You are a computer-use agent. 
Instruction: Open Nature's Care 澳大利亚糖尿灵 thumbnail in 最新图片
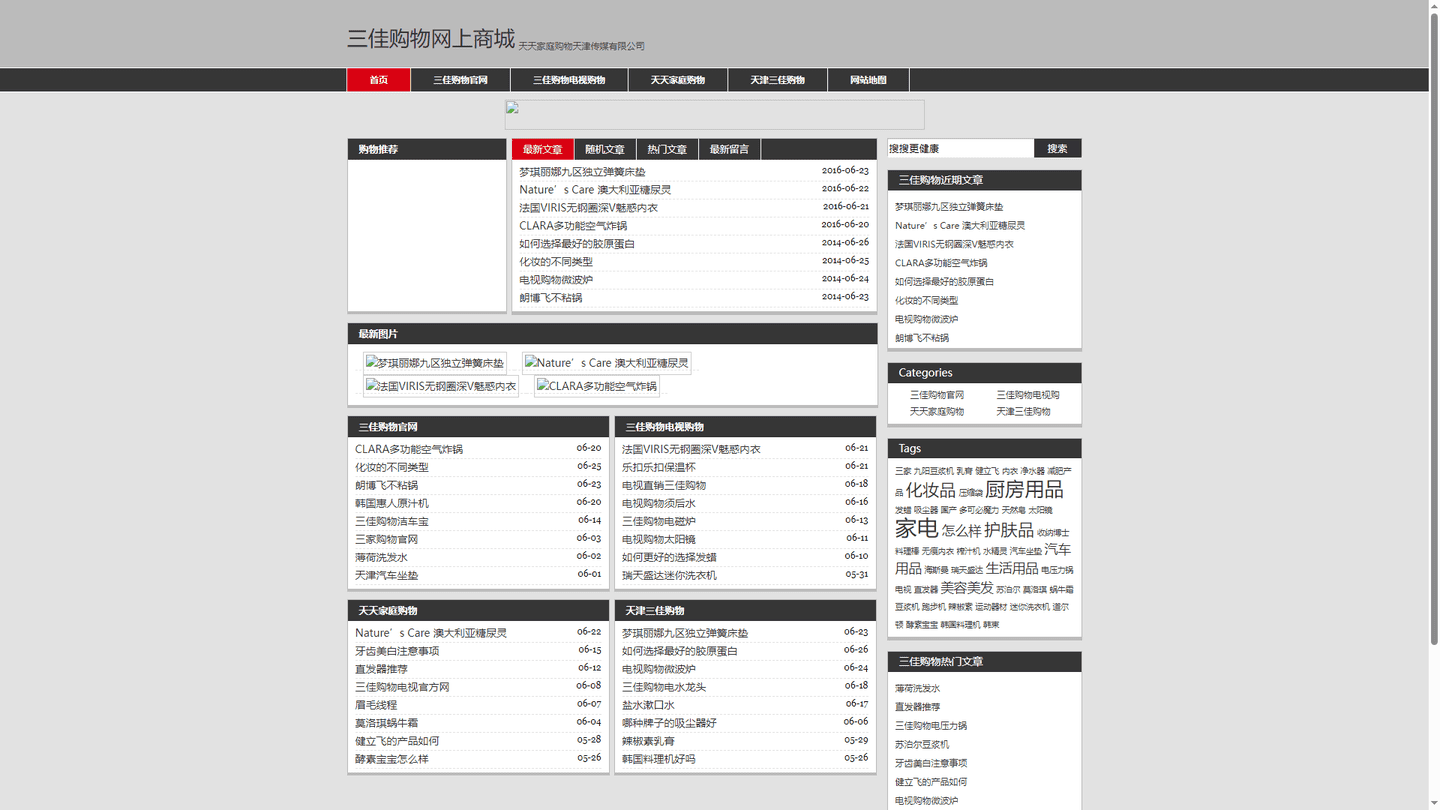coord(606,363)
